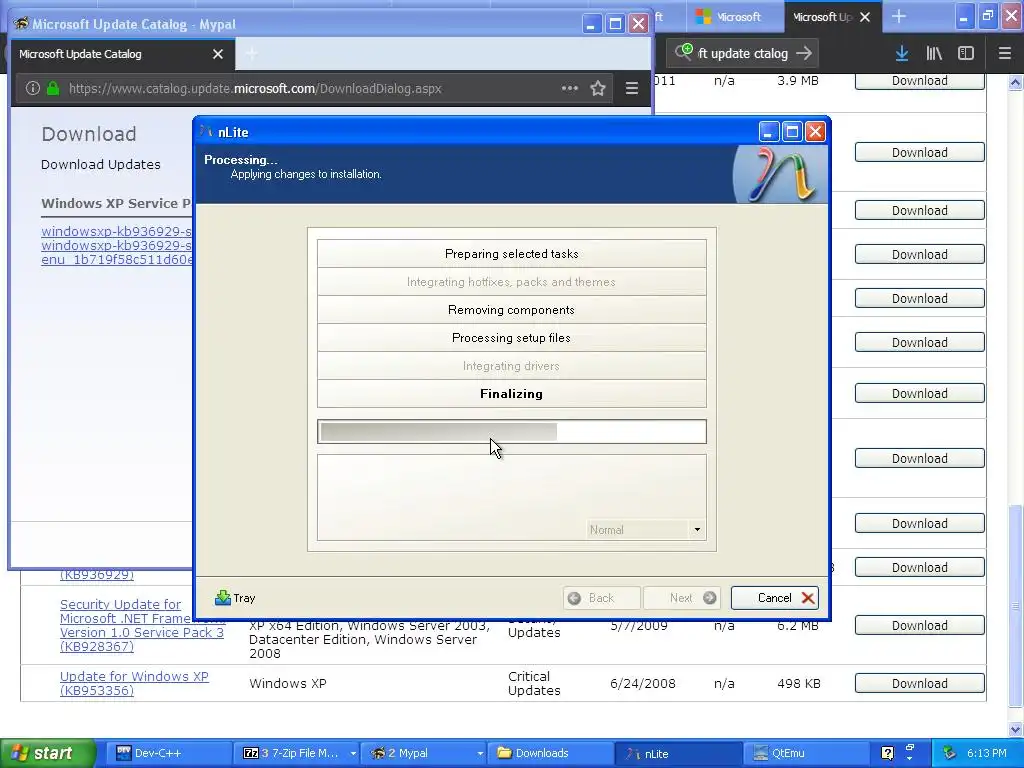This screenshot has height=768, width=1024.
Task: Switch to QtEmu in the taskbar
Action: coord(805,753)
